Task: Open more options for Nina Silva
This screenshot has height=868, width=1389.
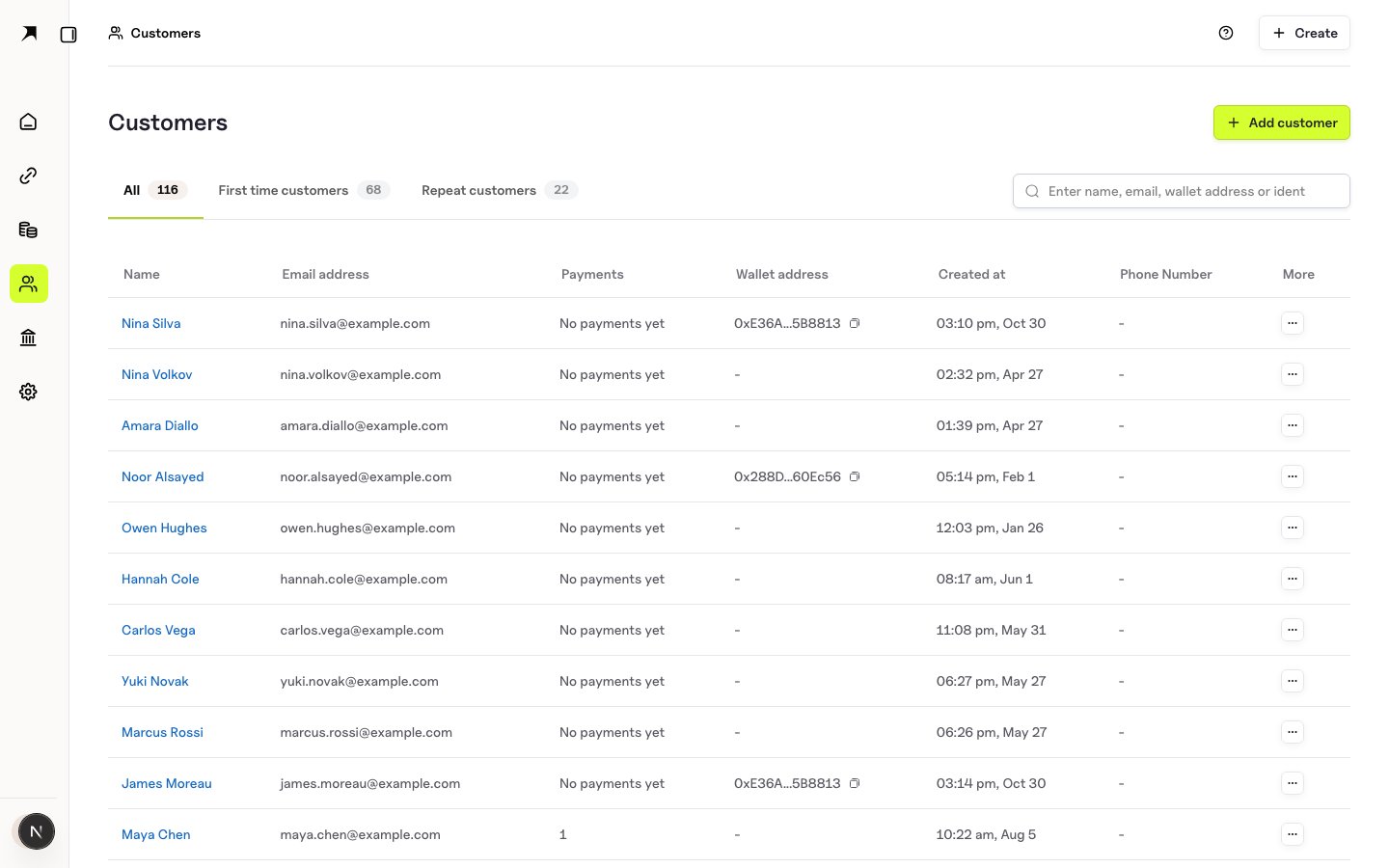Action: tap(1293, 323)
